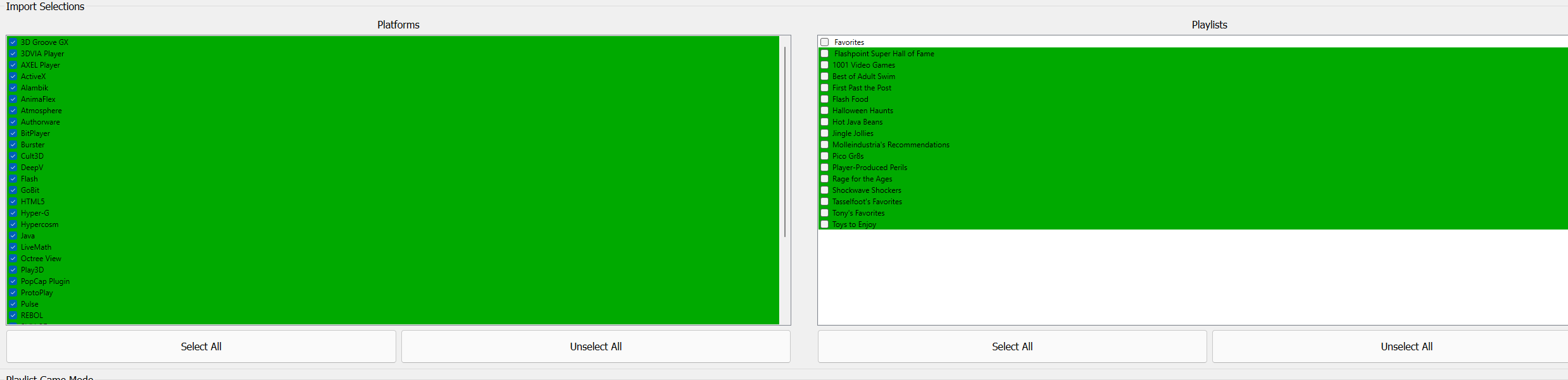Click the Hot Java Beans label
Viewport: 1568px width, 380px height.
click(857, 122)
